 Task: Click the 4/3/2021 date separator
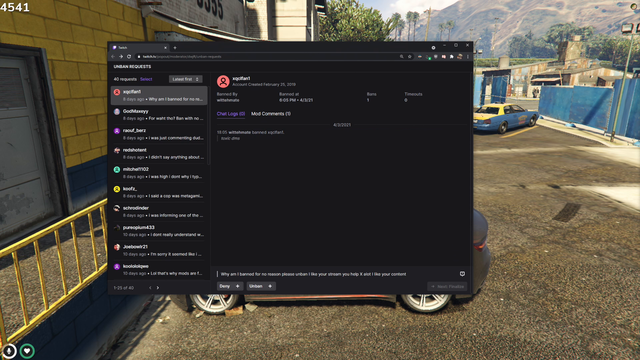[342, 125]
